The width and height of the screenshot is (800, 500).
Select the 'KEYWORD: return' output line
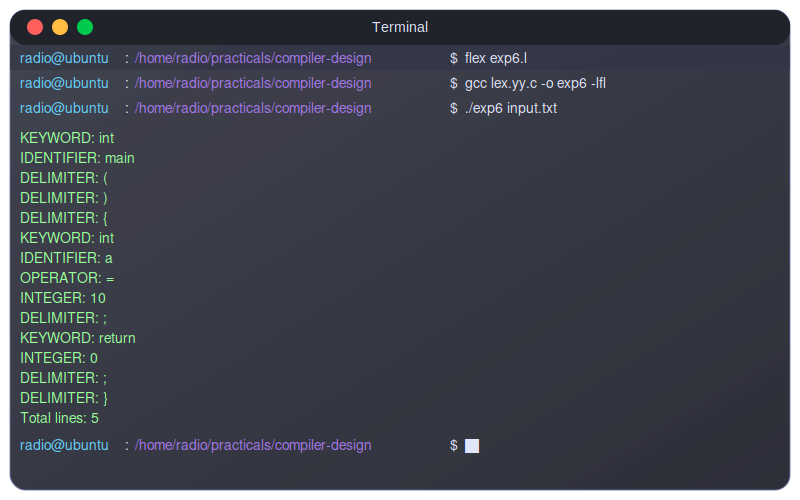click(x=78, y=338)
